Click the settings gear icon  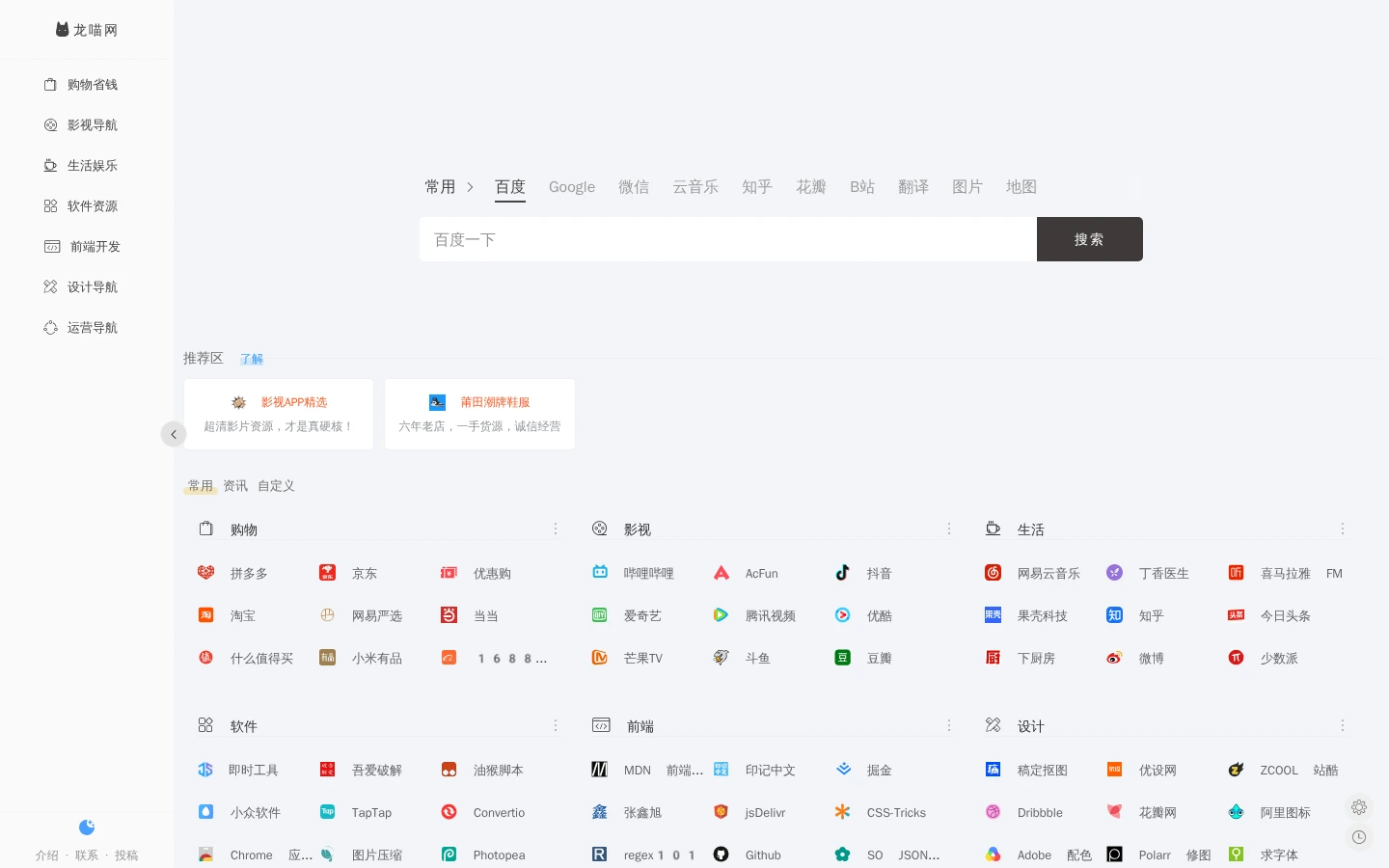click(1359, 807)
